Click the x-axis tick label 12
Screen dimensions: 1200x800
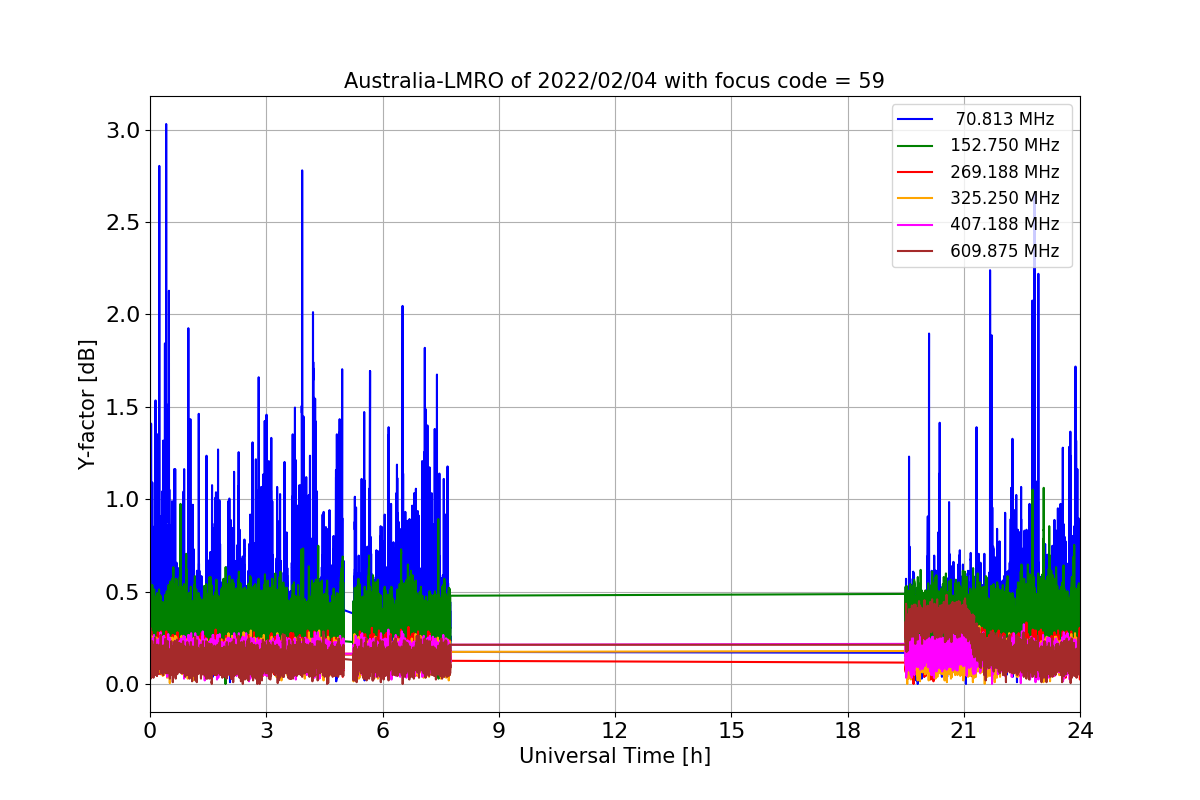[615, 731]
